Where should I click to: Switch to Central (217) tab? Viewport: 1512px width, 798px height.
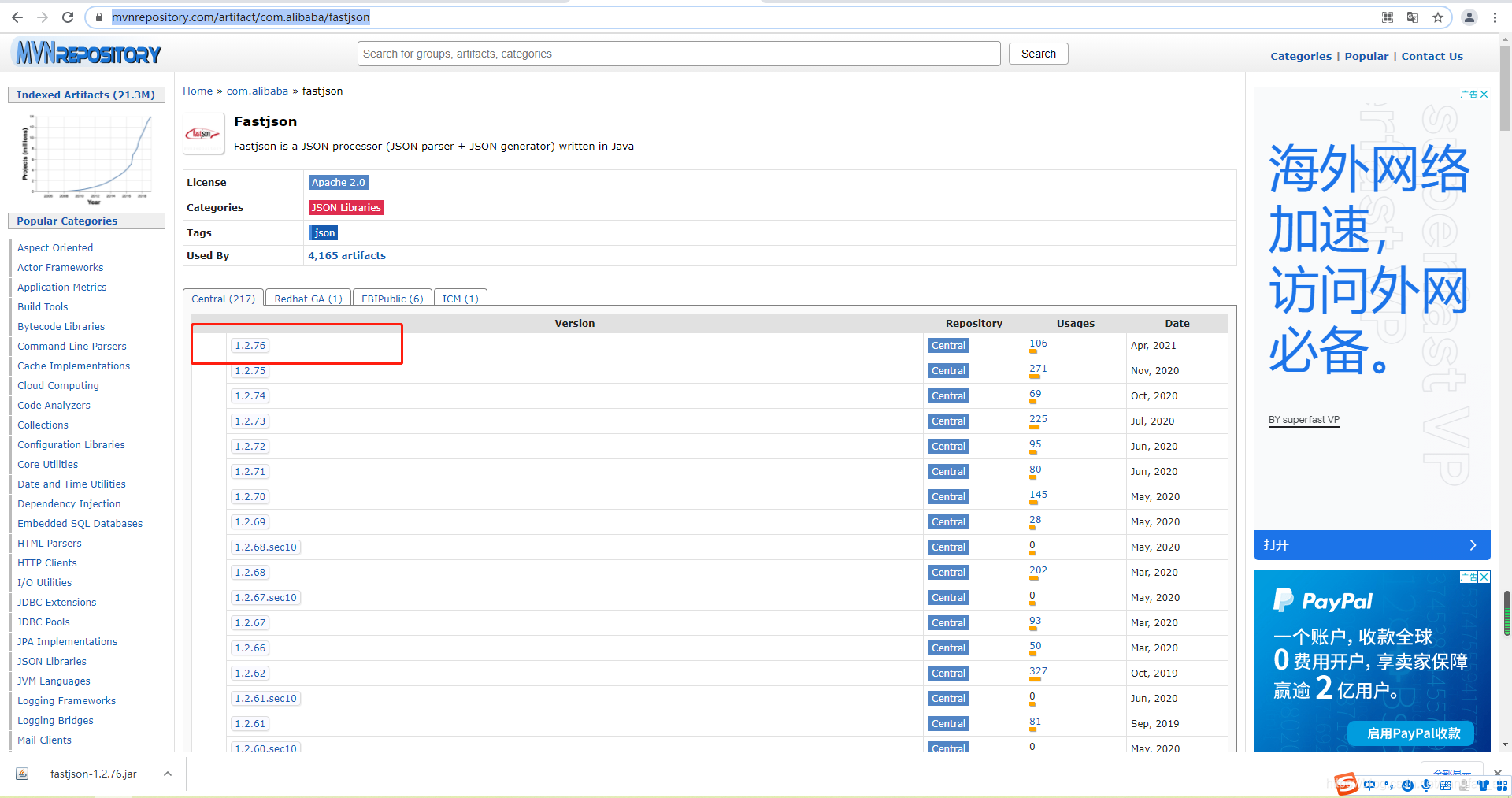click(x=223, y=299)
